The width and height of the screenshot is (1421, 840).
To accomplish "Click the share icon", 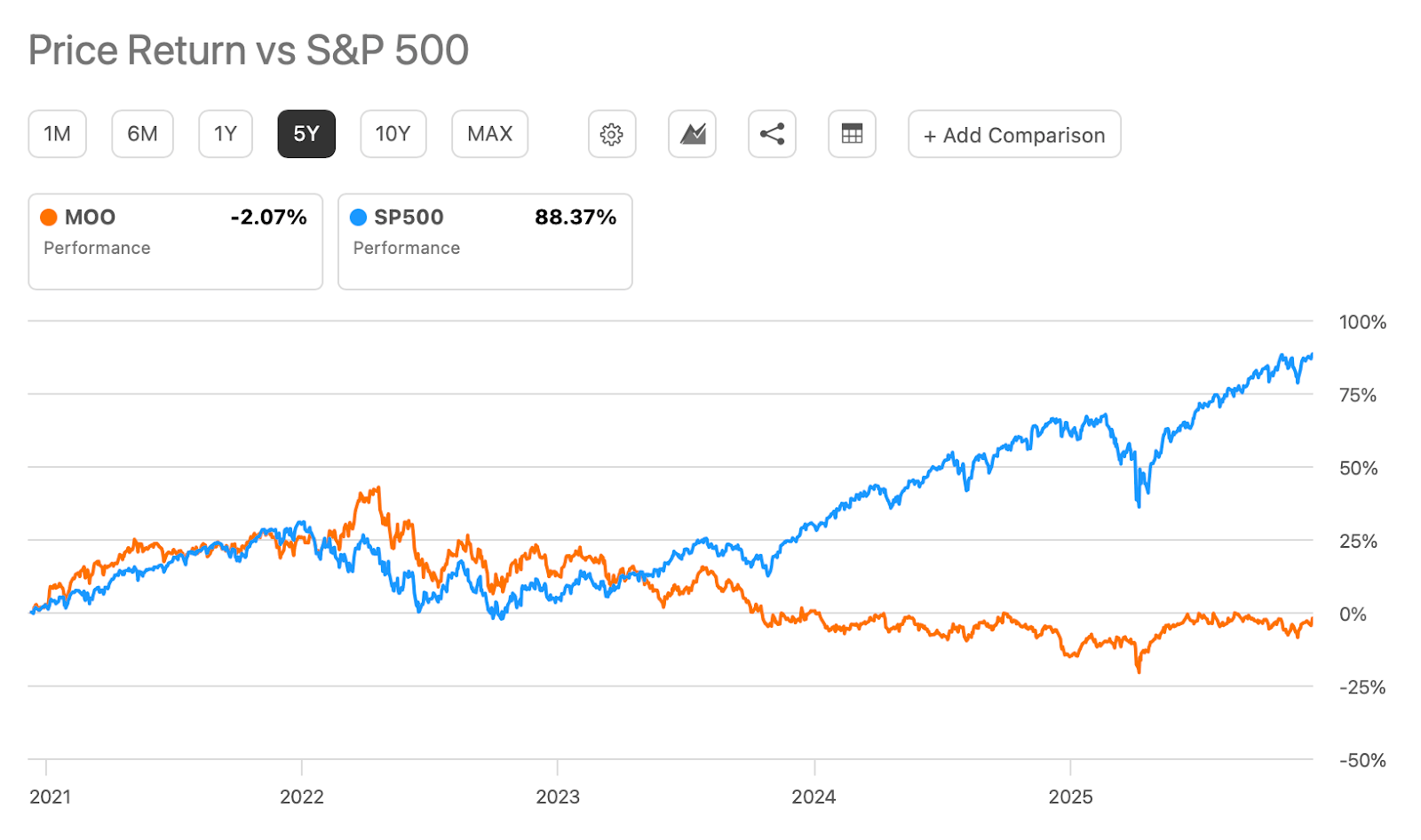I will pos(772,134).
